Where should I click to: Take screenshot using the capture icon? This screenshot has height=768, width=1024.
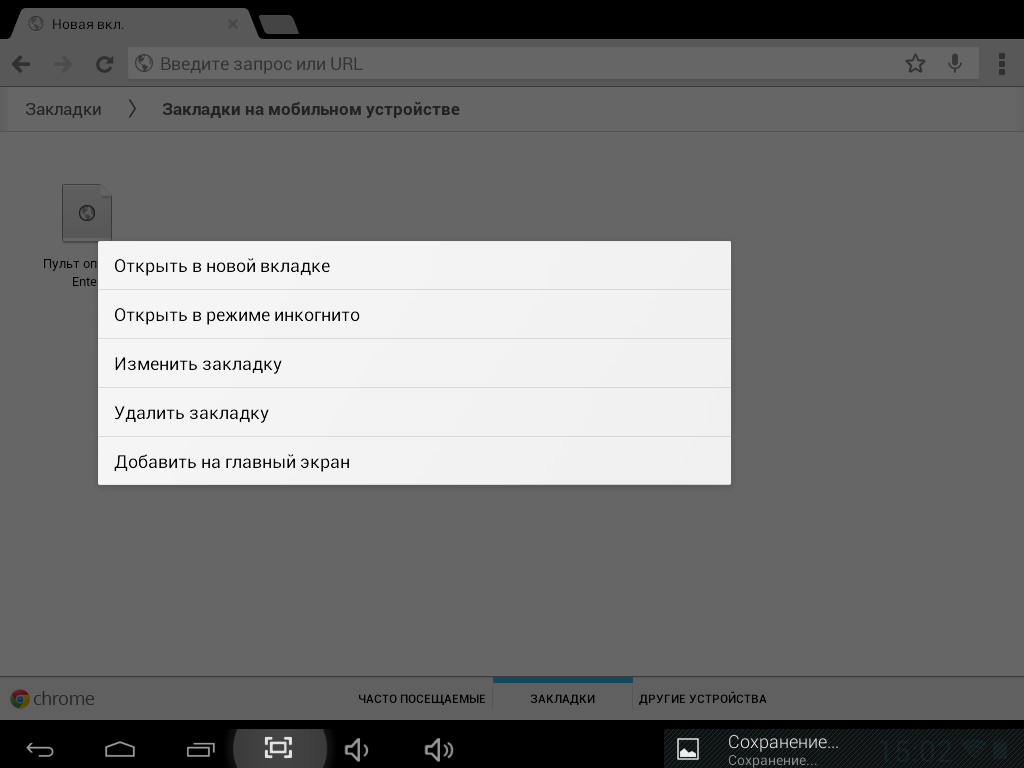click(x=278, y=748)
